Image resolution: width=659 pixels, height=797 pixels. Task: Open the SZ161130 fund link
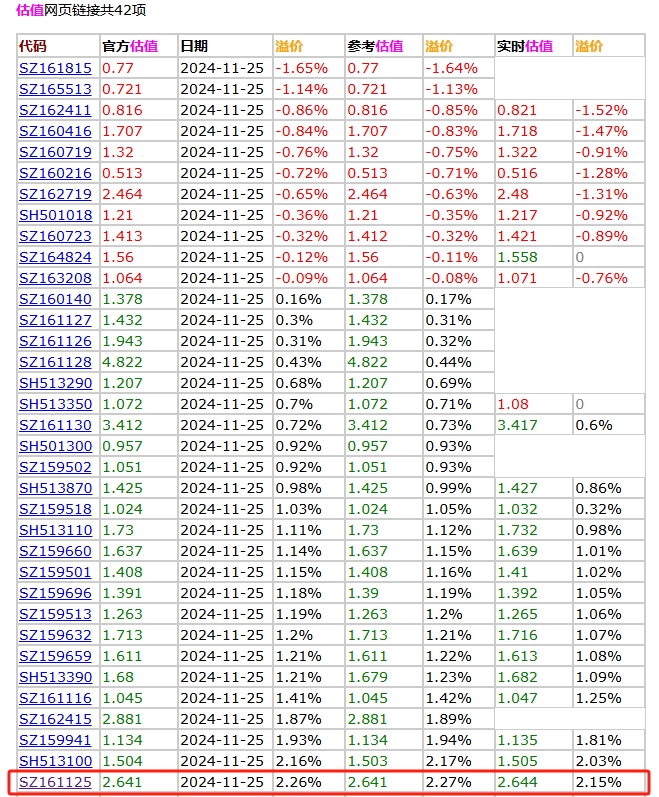(x=55, y=425)
